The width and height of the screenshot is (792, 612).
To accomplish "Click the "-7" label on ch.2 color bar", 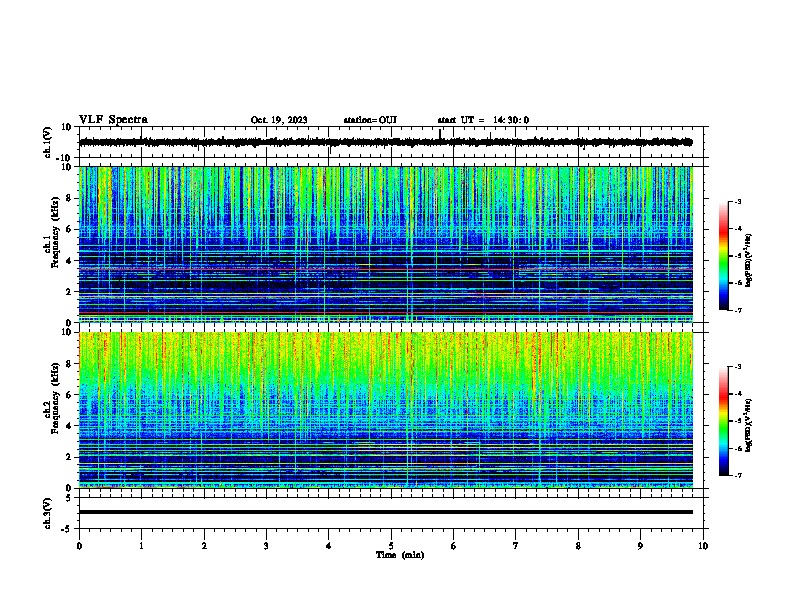I will pos(737,476).
